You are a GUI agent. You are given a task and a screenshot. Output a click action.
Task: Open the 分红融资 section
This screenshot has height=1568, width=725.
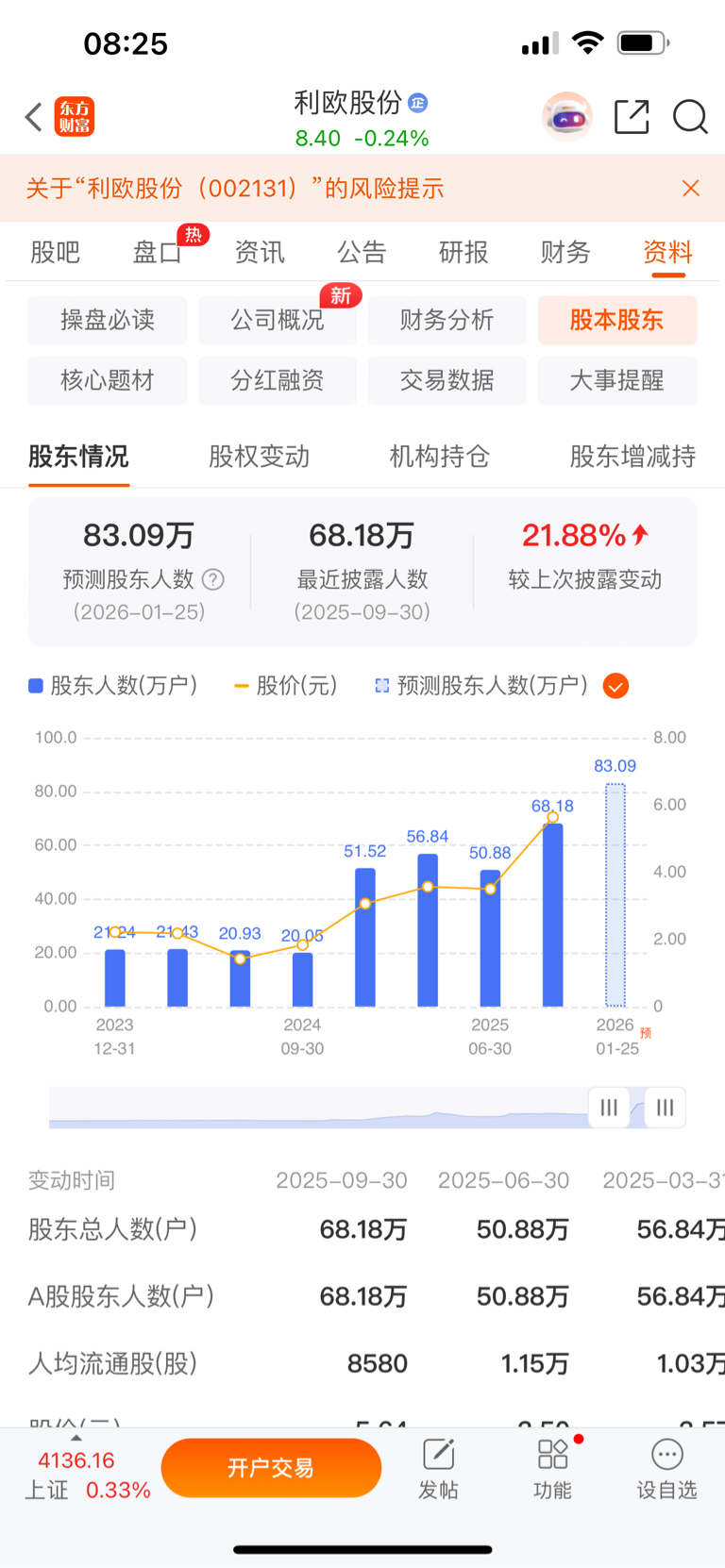pos(278,380)
